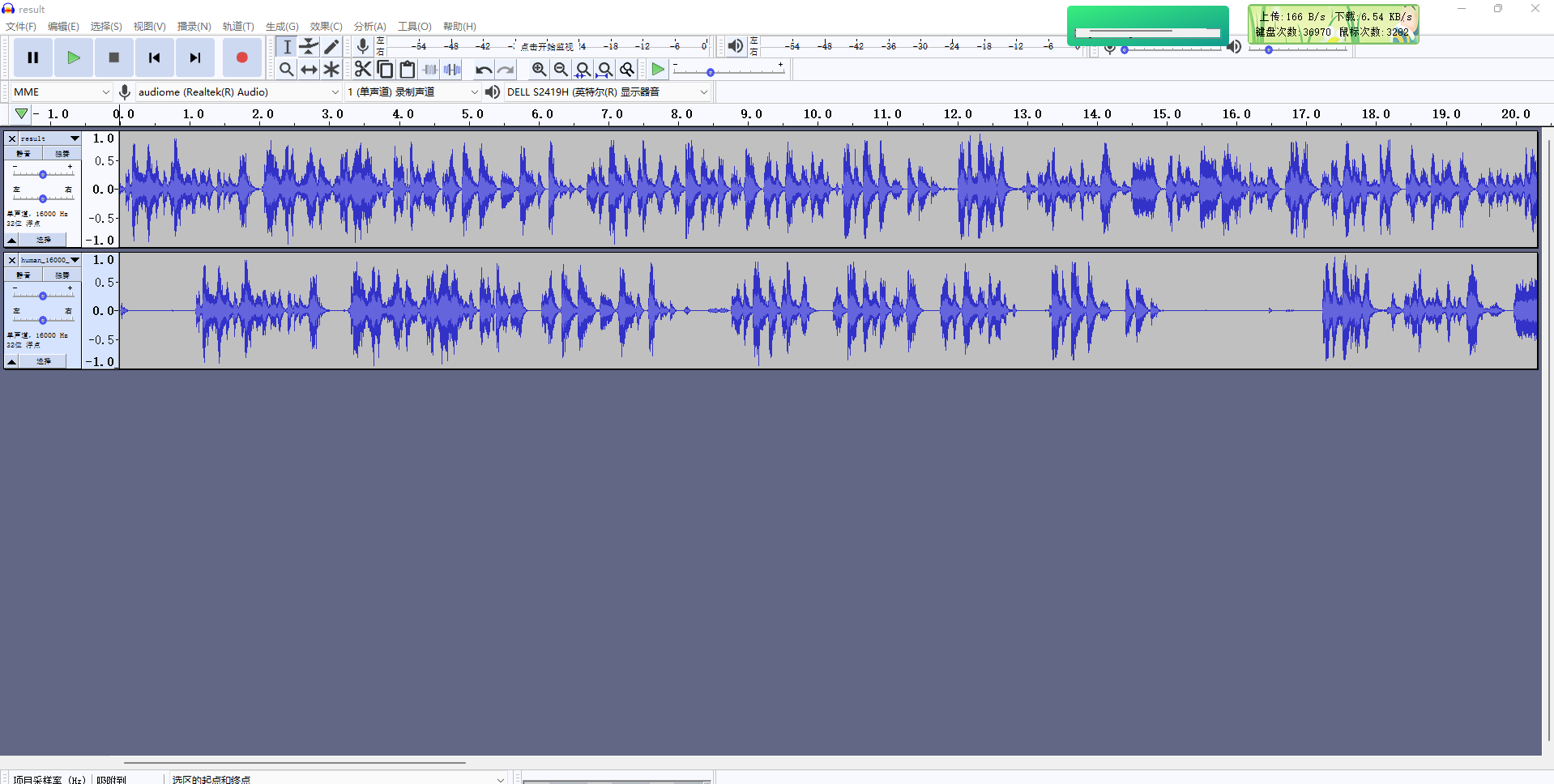Collapse the result track with triangle button
Viewport: 1554px width, 784px height.
click(12, 240)
